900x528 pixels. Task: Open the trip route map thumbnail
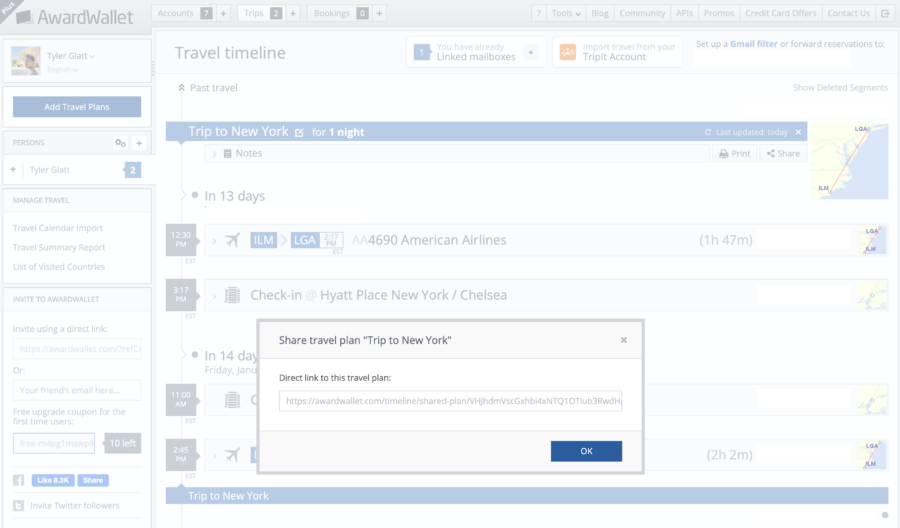(849, 161)
